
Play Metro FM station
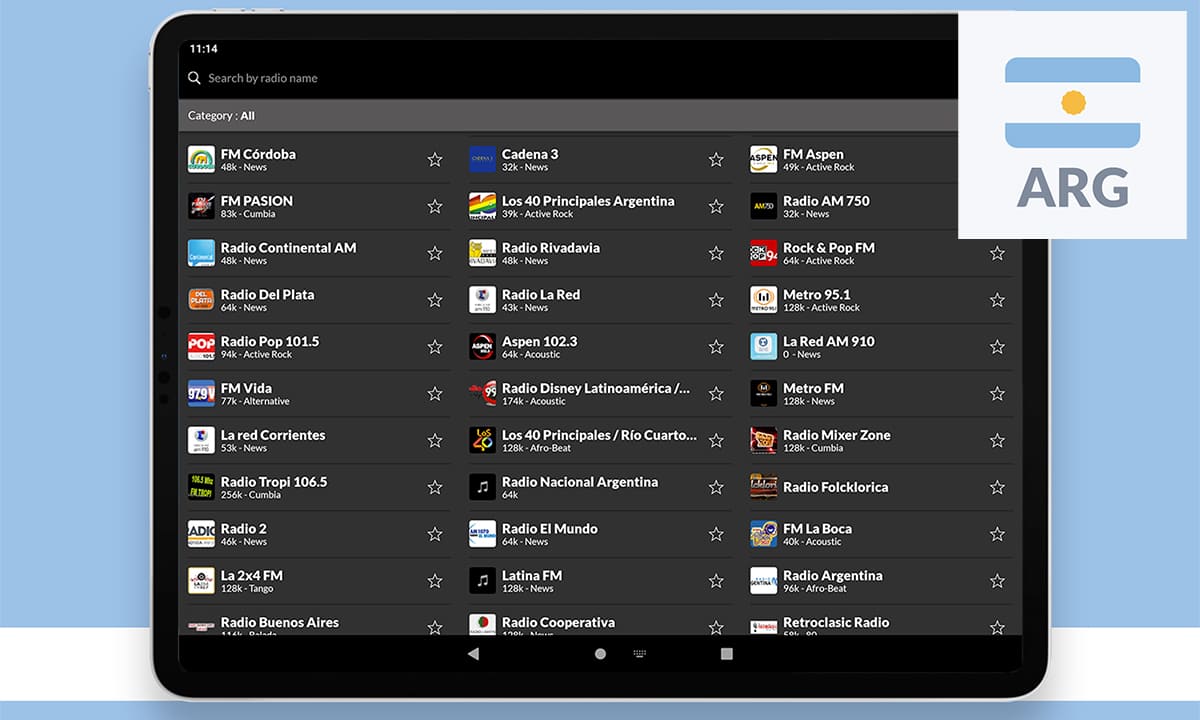(x=880, y=394)
